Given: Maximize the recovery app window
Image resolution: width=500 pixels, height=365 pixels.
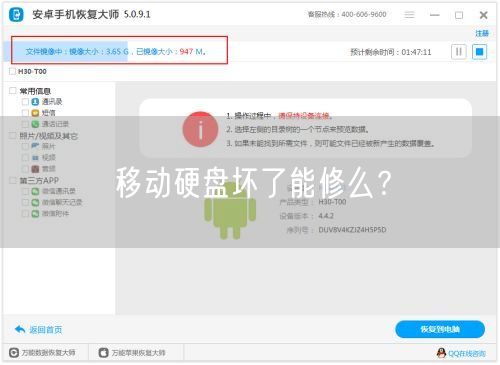Looking at the screenshot, I should pos(459,15).
